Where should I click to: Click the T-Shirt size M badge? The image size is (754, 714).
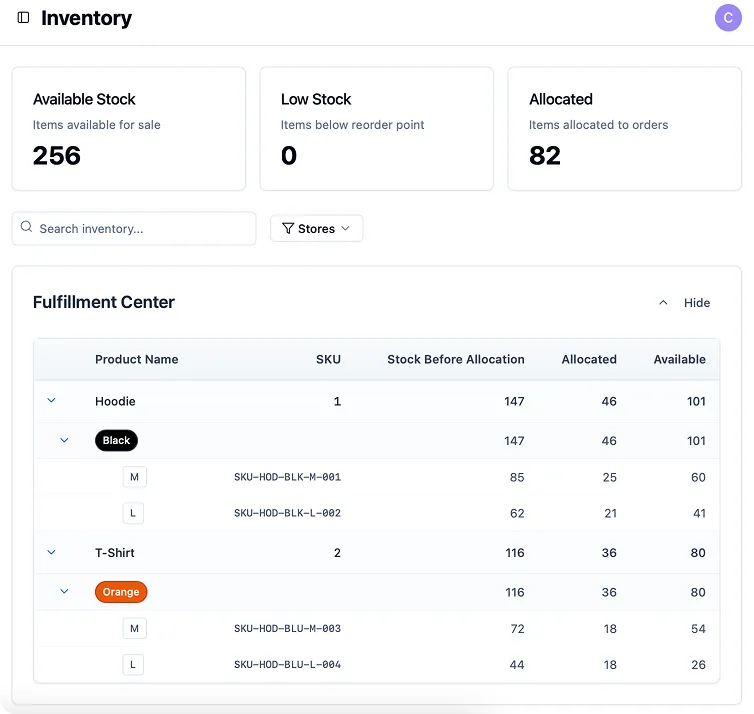coord(134,629)
